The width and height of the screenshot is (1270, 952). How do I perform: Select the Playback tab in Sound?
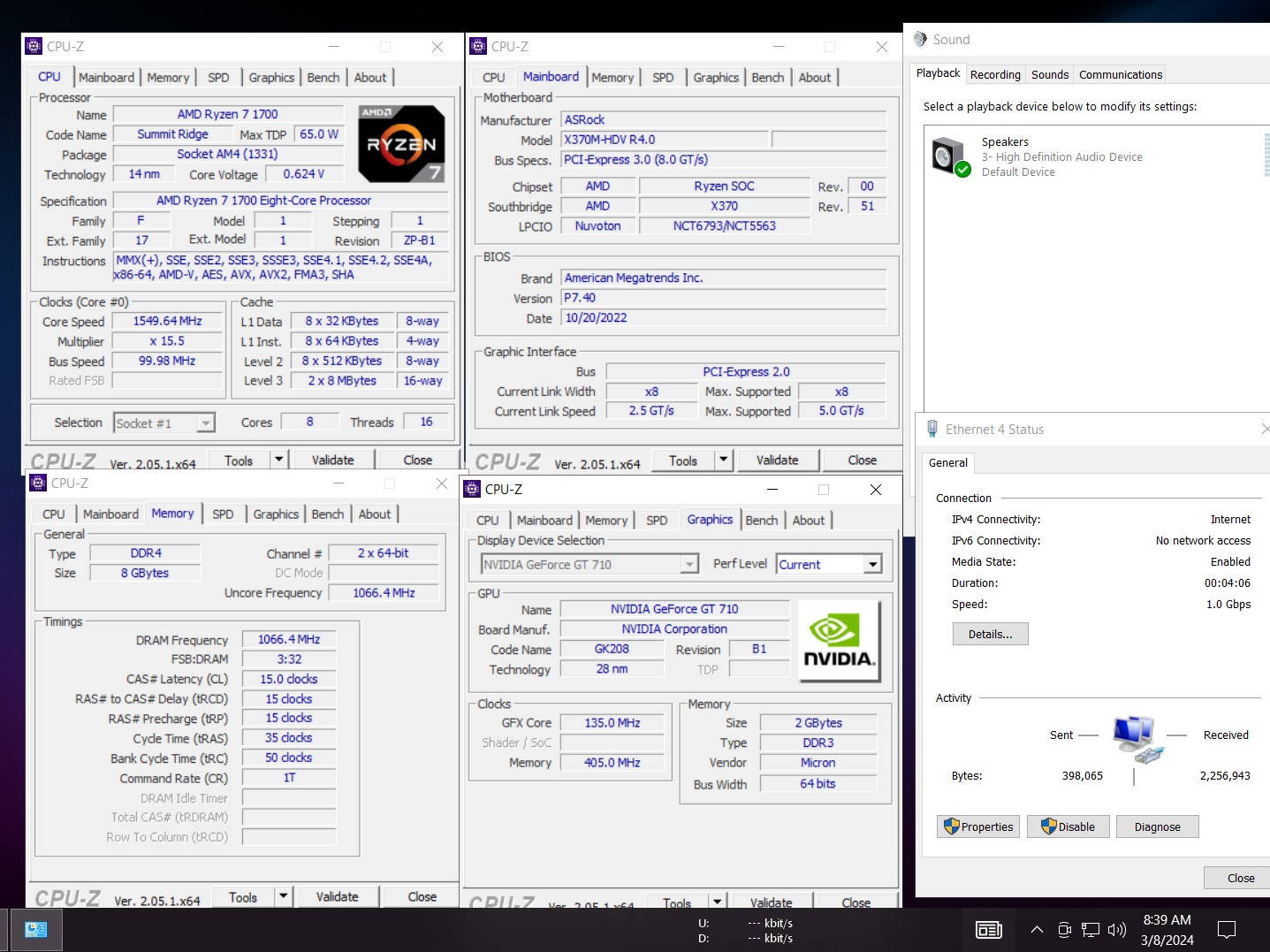(938, 73)
